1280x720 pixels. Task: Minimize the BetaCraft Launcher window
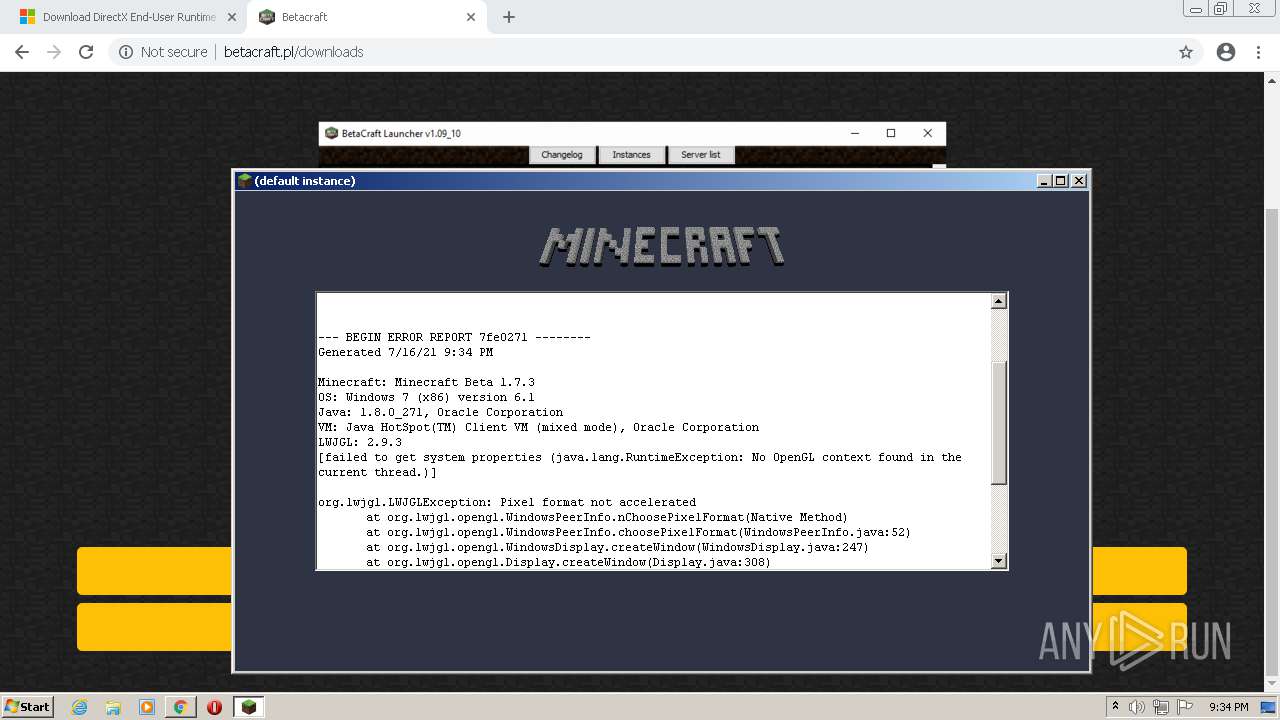(x=855, y=133)
